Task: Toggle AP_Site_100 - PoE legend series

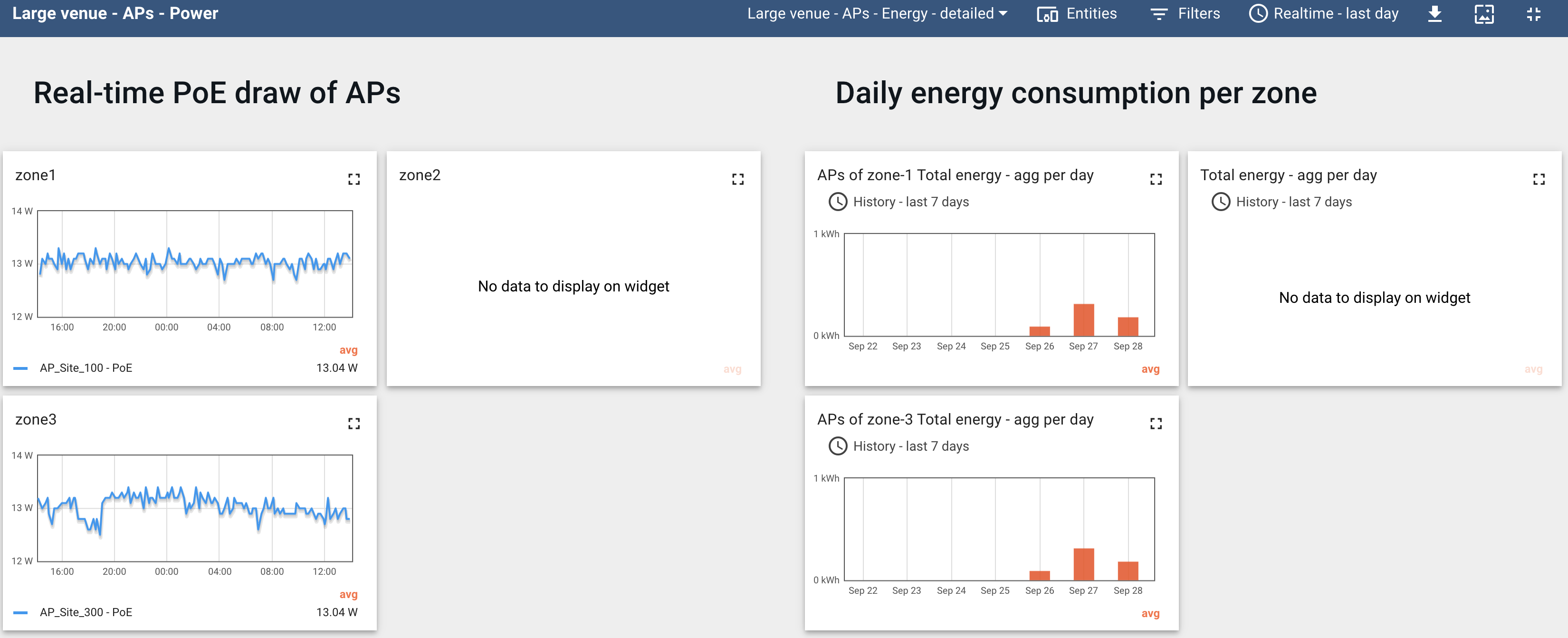Action: tap(86, 367)
